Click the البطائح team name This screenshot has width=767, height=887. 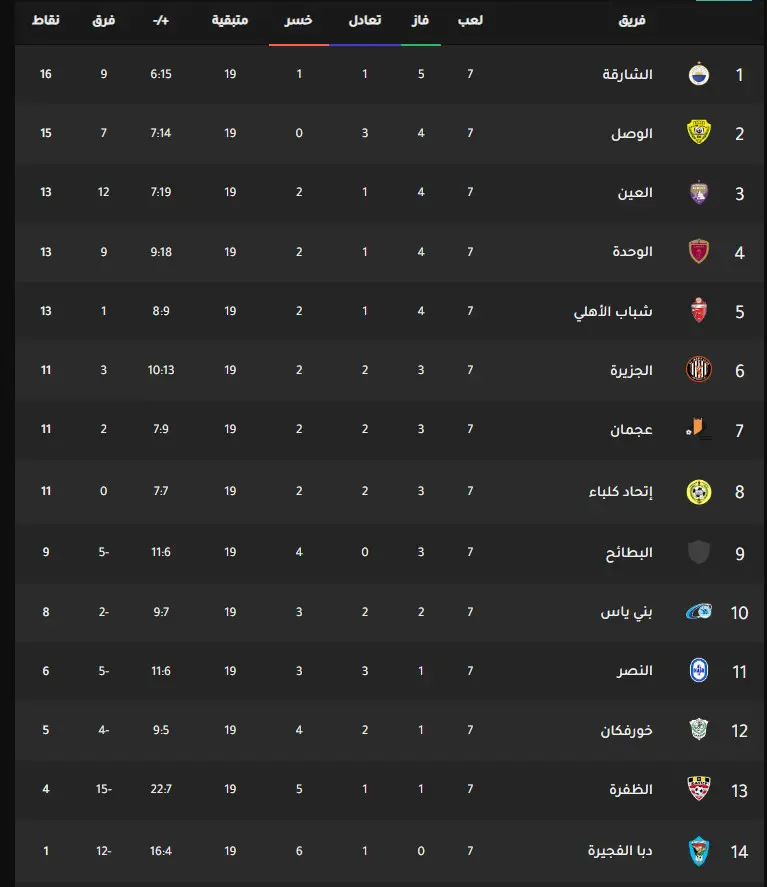coord(629,552)
